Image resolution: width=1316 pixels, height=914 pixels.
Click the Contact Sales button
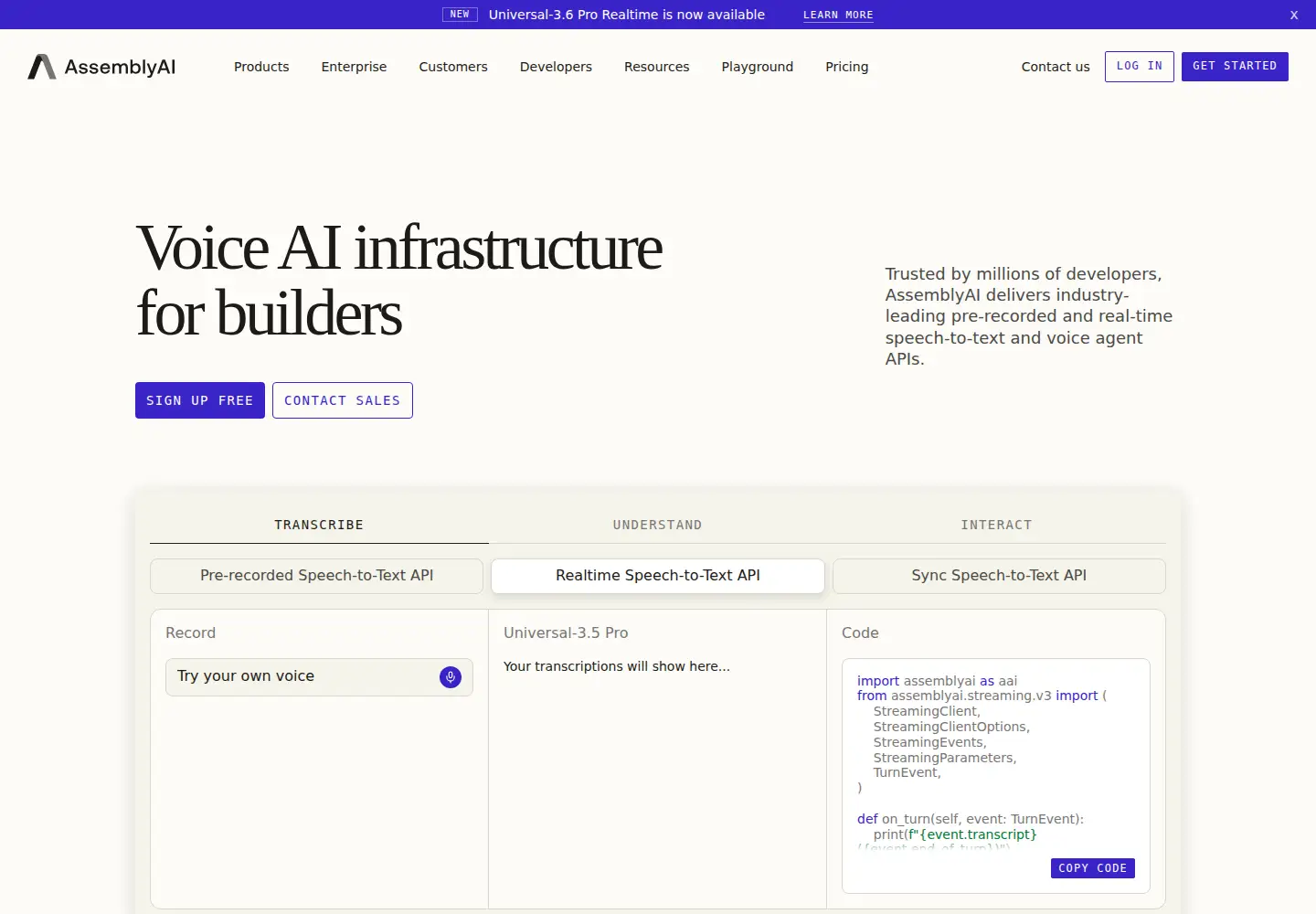343,400
